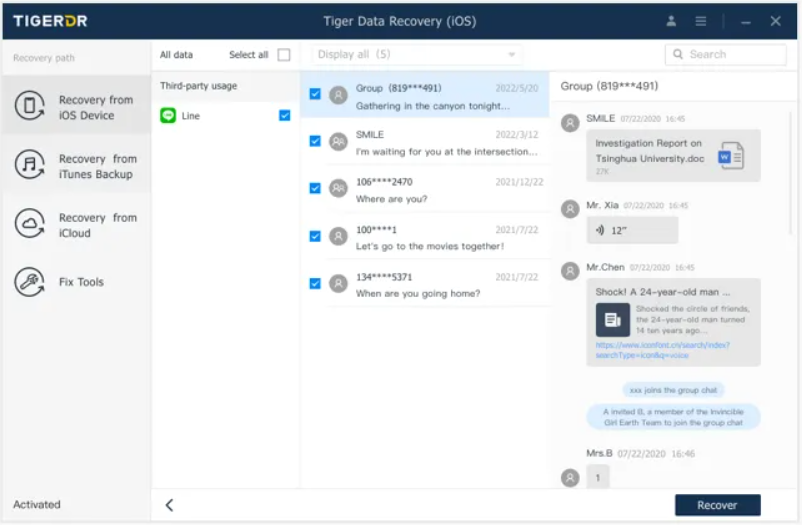The height and width of the screenshot is (525, 802).
Task: Open the hamburger menu icon in title bar
Action: tap(701, 21)
